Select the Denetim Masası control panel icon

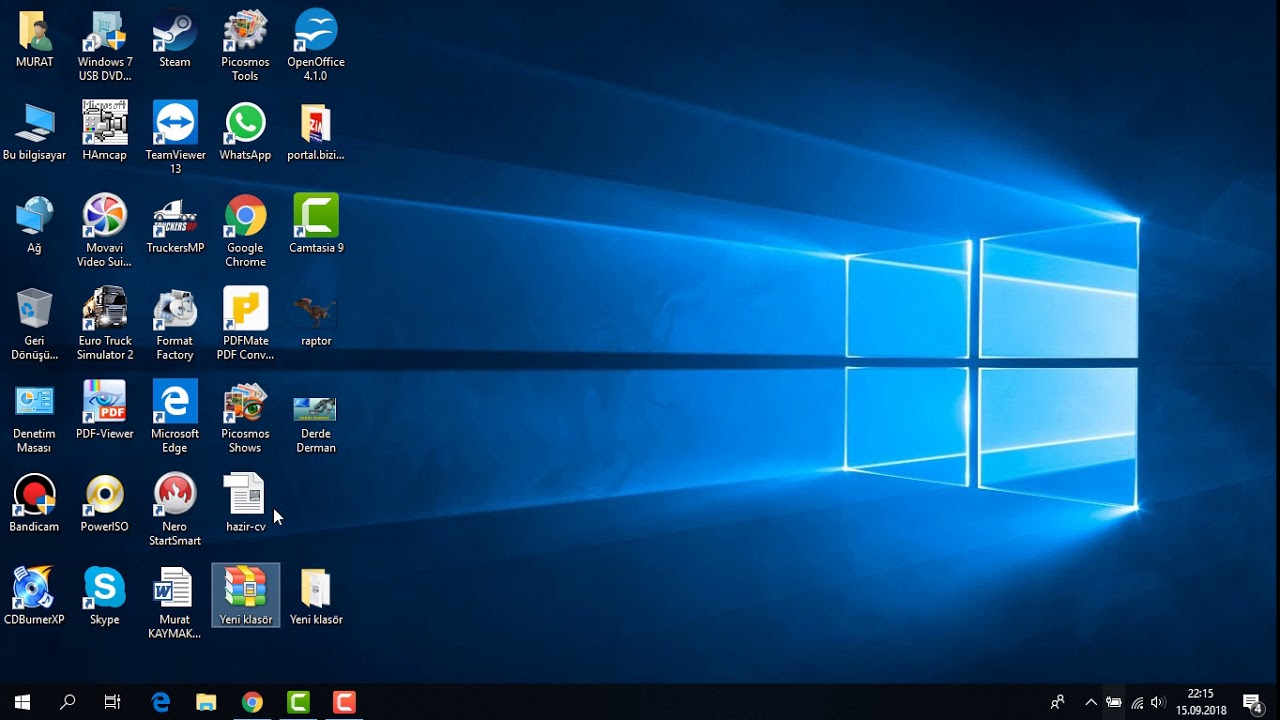click(34, 417)
